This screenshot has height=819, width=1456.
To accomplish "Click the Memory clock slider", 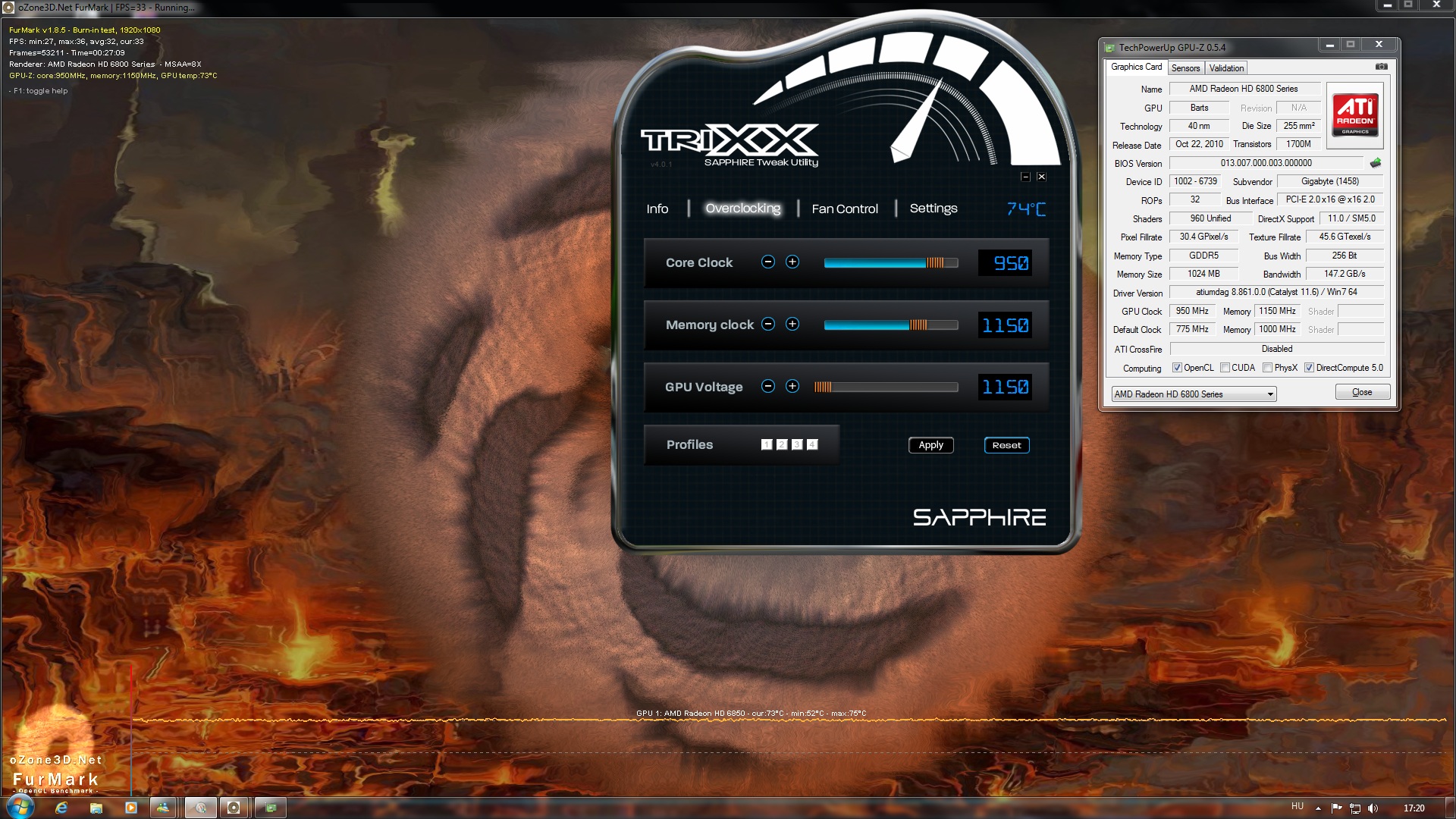I will coord(891,325).
